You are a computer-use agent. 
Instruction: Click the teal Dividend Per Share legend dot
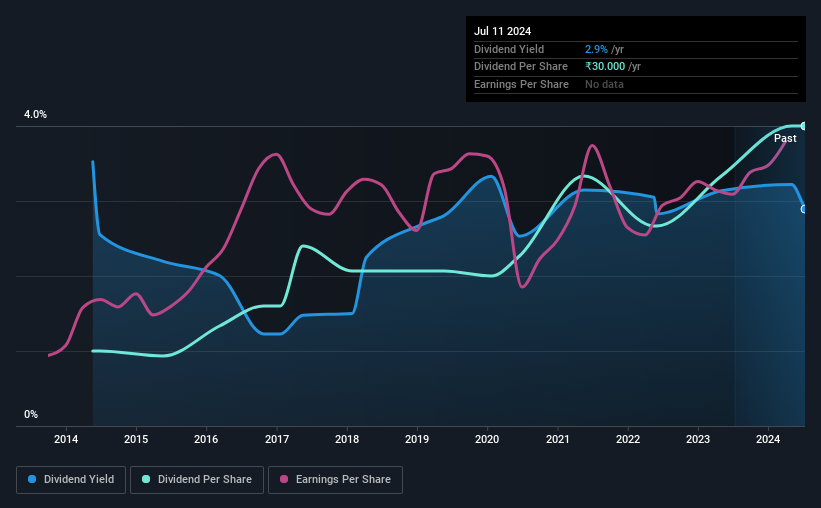(x=146, y=479)
